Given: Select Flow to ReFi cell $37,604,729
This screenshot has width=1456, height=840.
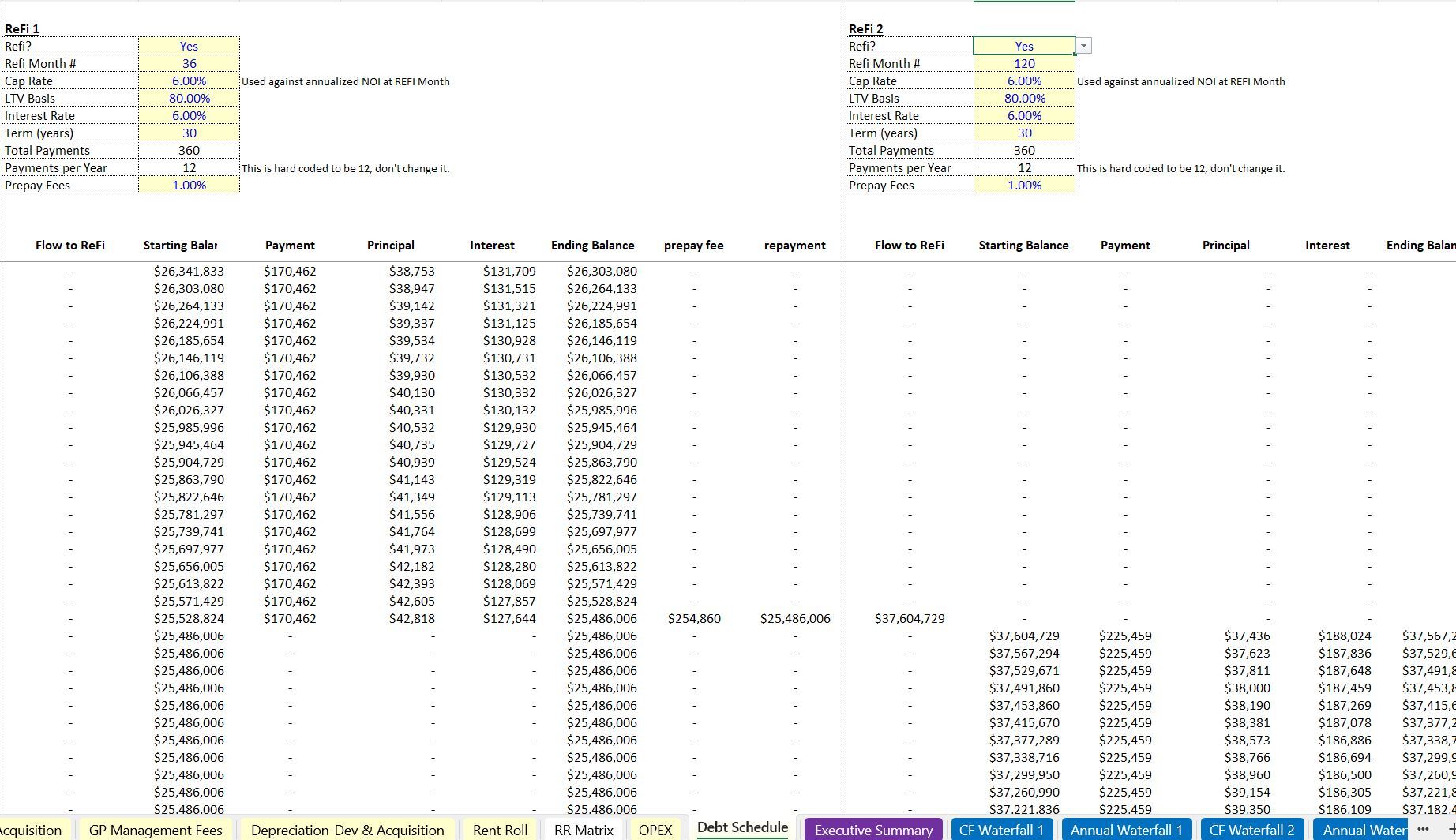Looking at the screenshot, I should click(910, 618).
